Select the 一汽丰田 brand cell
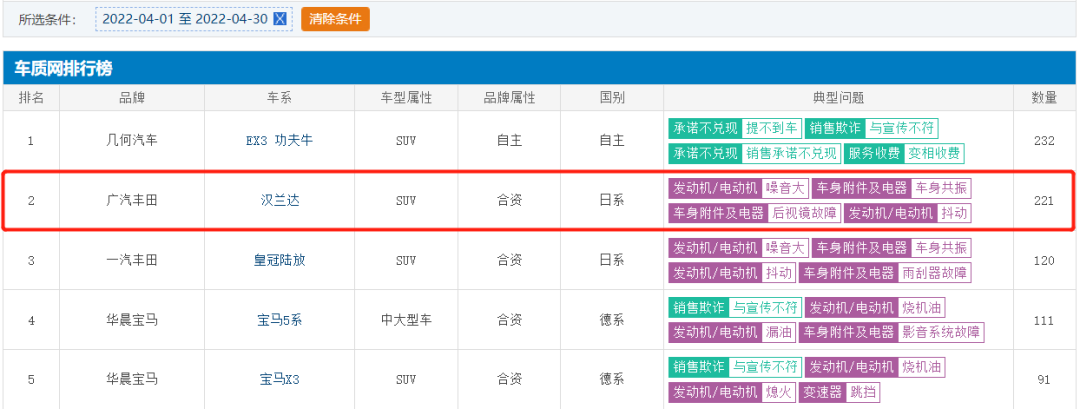The height and width of the screenshot is (409, 1080). click(132, 260)
